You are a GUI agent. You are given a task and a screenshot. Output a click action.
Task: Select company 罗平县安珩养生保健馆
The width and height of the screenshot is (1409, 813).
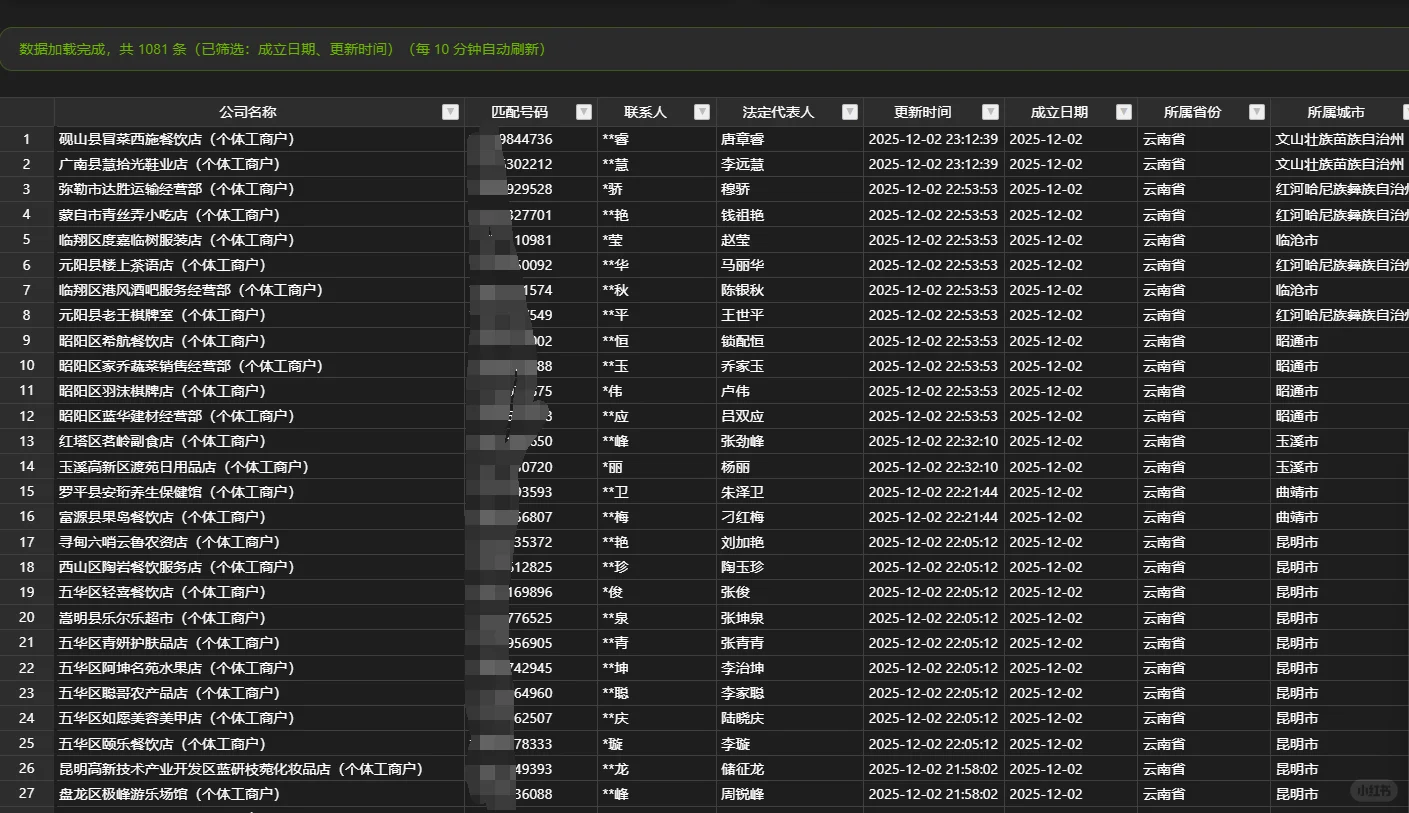[177, 492]
